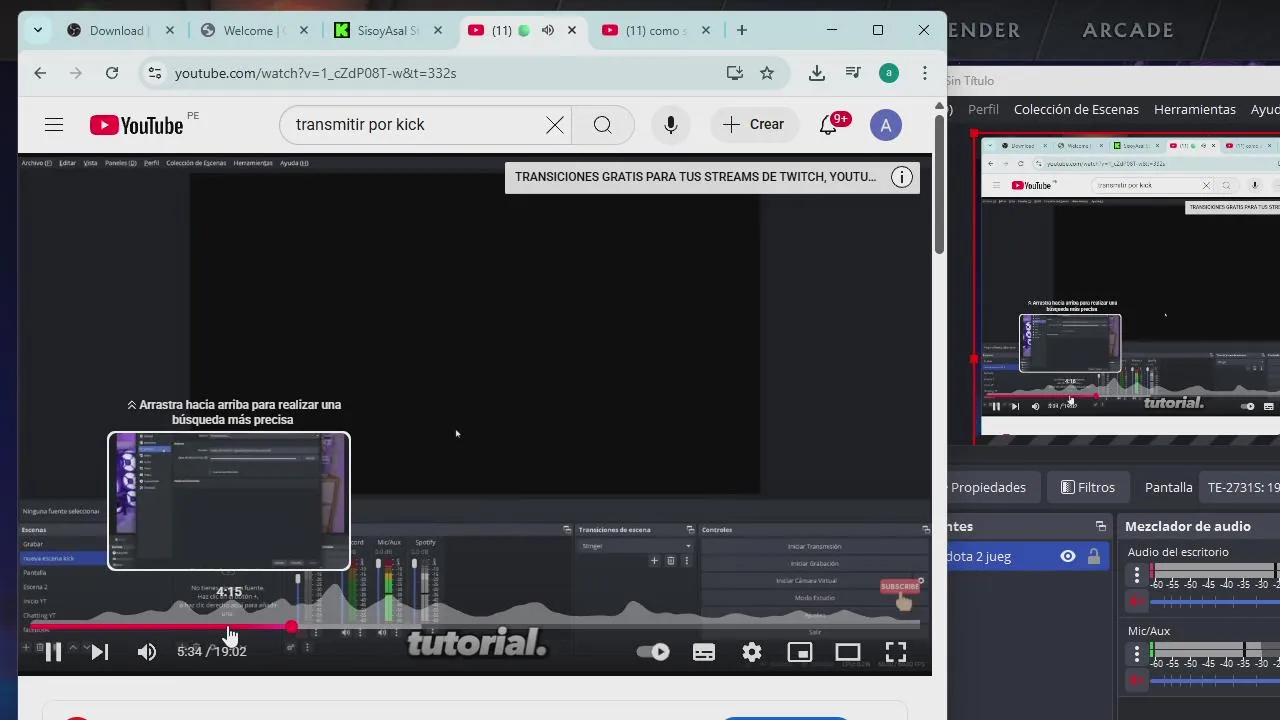Open YouTube account avatar menu

[885, 125]
